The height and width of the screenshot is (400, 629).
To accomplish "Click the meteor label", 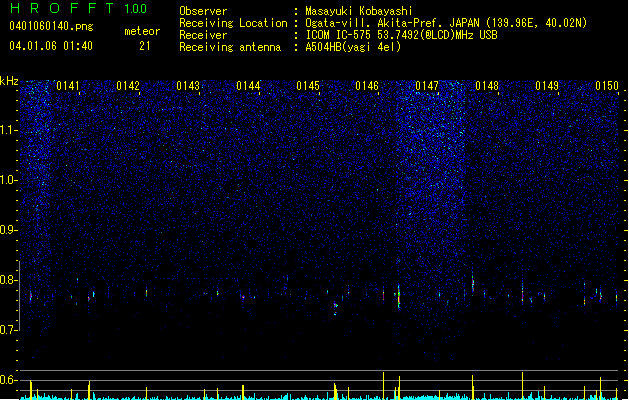I will pyautogui.click(x=142, y=31).
